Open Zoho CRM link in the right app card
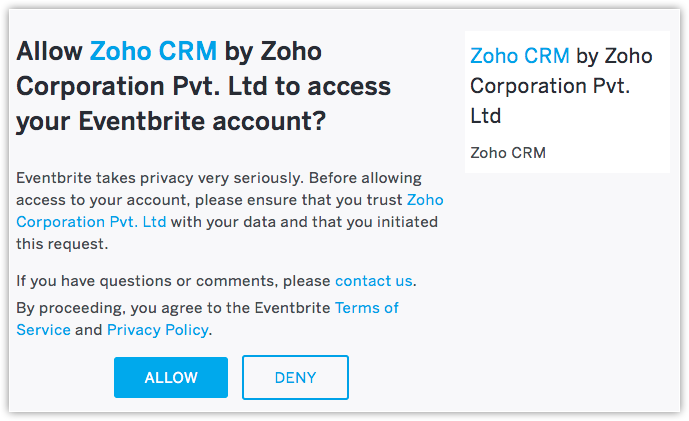The width and height of the screenshot is (689, 421). pyautogui.click(x=519, y=56)
